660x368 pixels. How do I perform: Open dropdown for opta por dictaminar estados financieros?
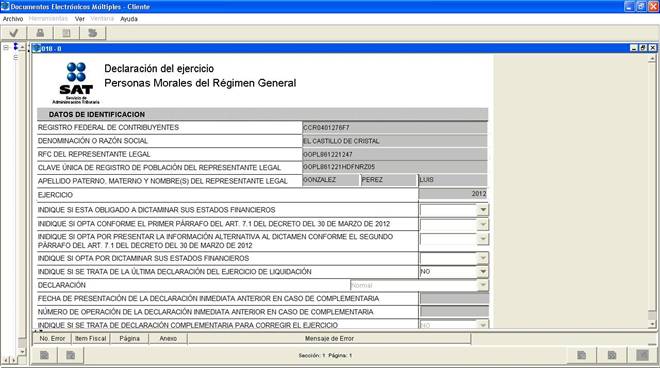click(483, 258)
